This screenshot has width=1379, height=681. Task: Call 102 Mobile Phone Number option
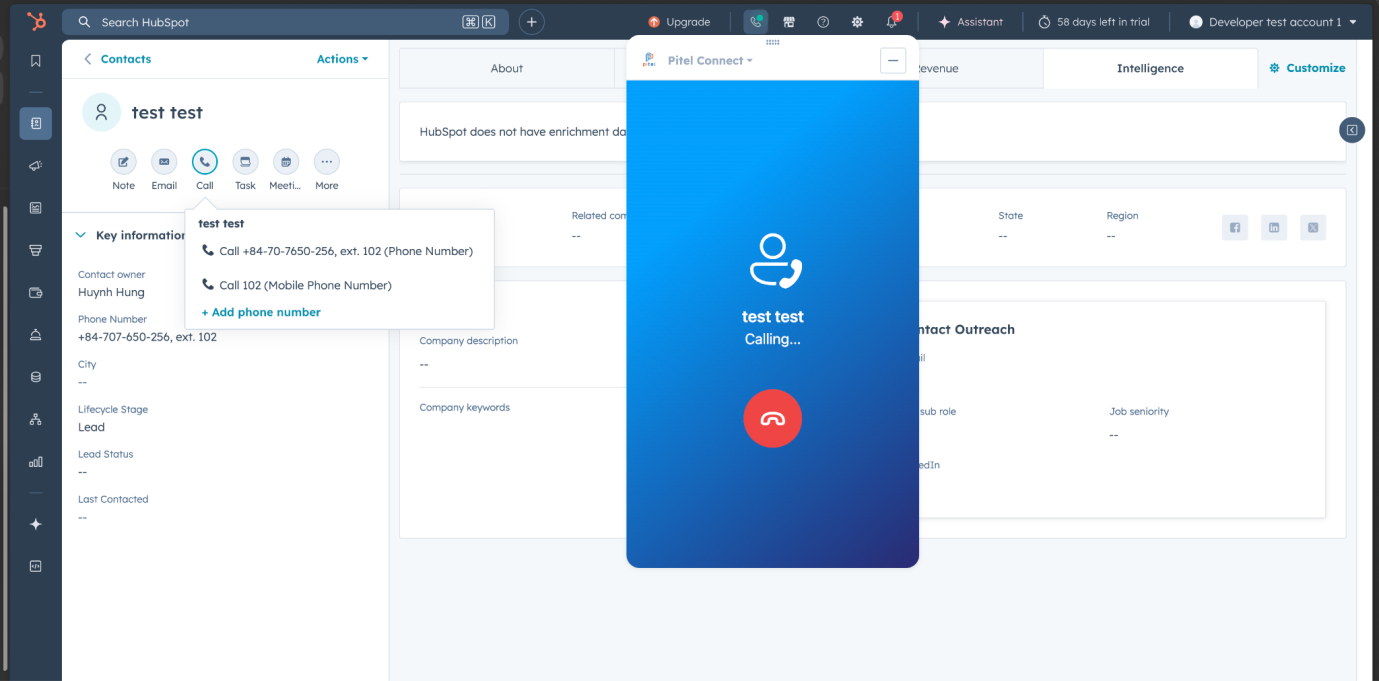tap(297, 285)
